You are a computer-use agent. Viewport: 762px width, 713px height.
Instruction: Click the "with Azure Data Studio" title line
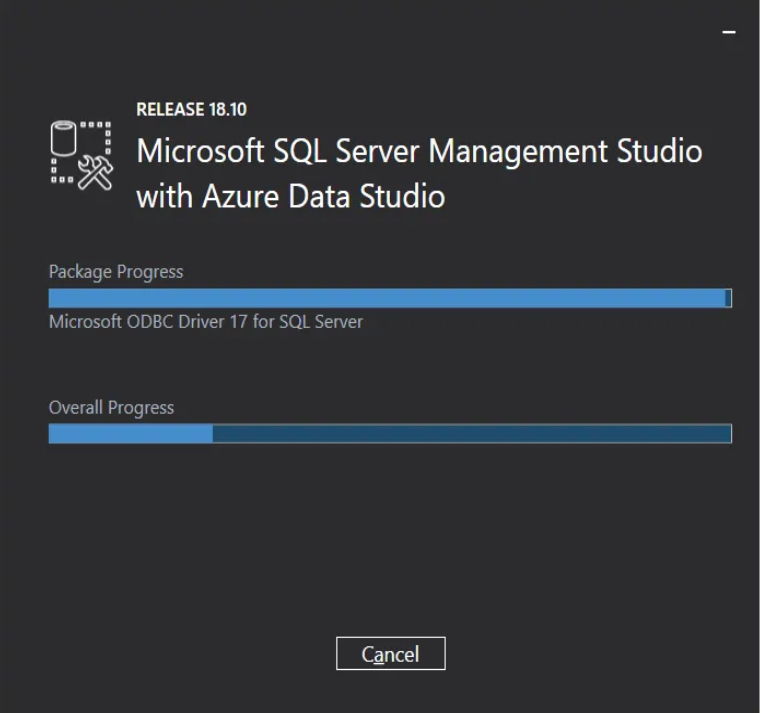290,196
